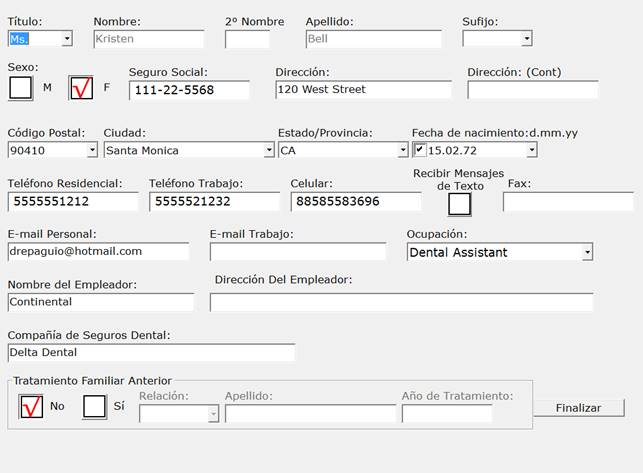Open the Código Postal dropdown
The height and width of the screenshot is (473, 643).
click(x=93, y=150)
